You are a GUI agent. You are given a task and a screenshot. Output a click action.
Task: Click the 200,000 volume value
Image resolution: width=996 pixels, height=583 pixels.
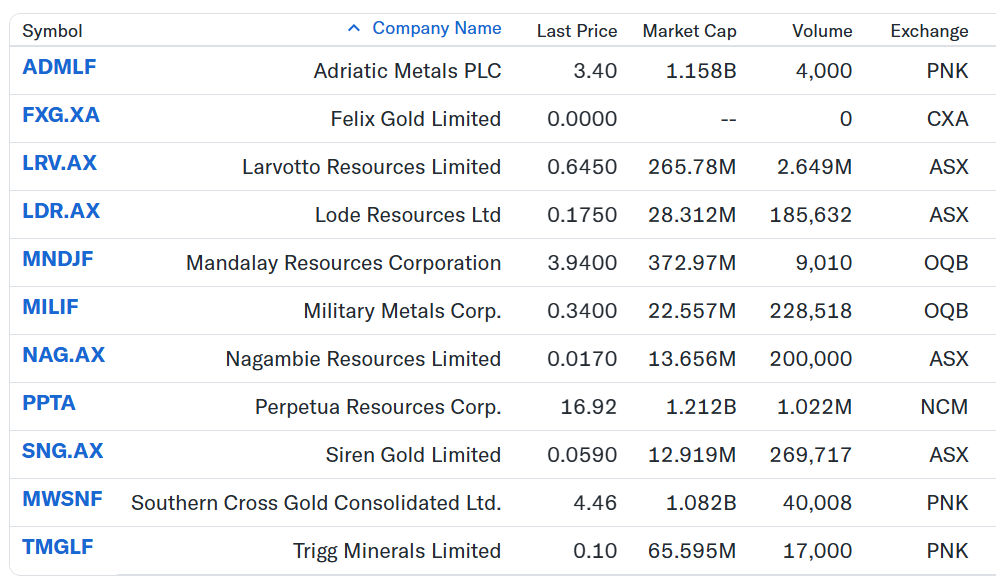(x=811, y=359)
